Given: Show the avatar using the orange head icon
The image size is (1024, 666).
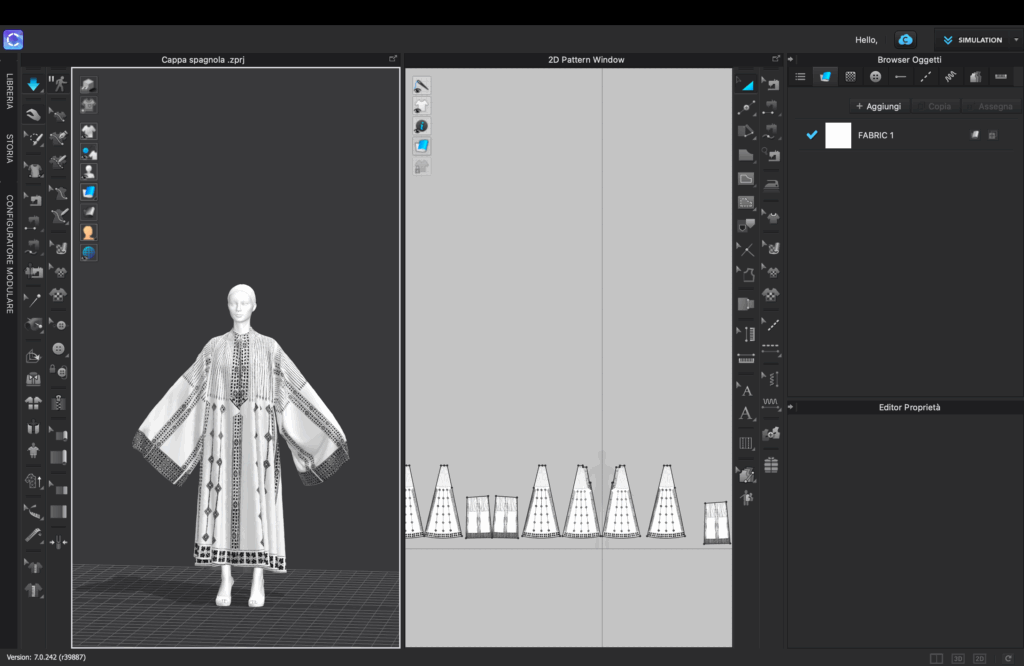Looking at the screenshot, I should (x=89, y=232).
